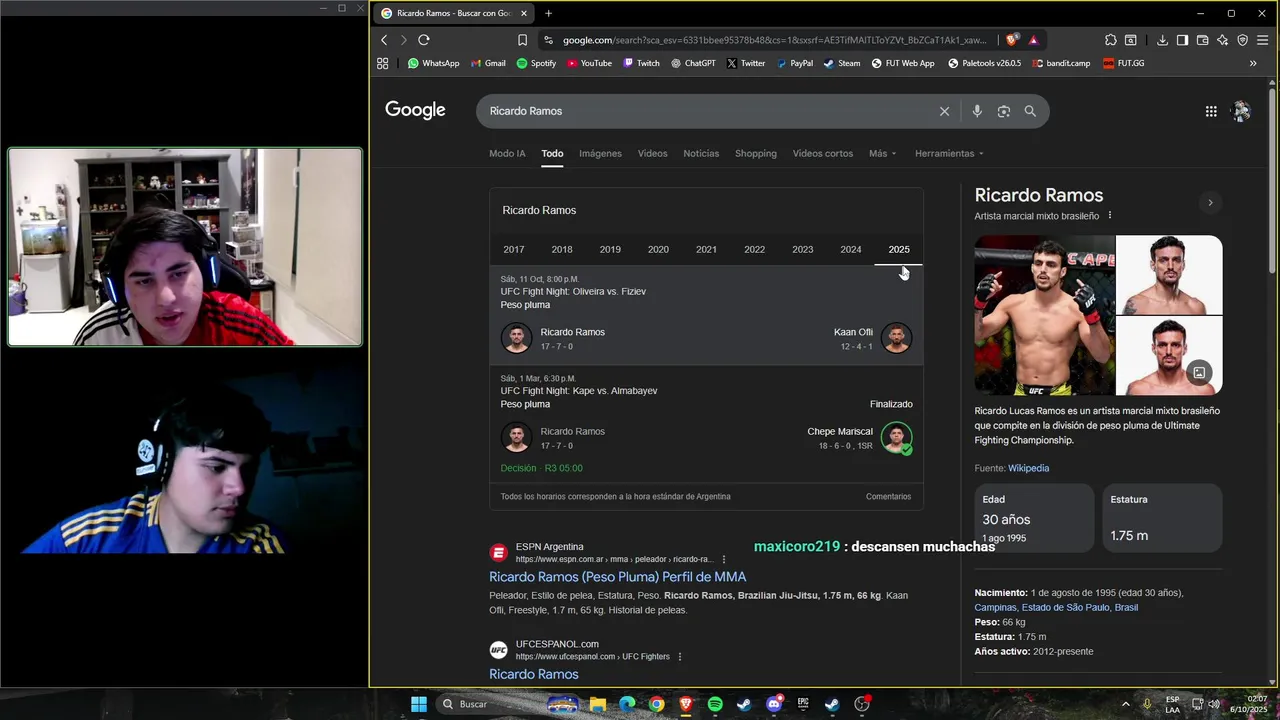Reload the page with refresh icon
This screenshot has width=1280, height=720.
(424, 40)
